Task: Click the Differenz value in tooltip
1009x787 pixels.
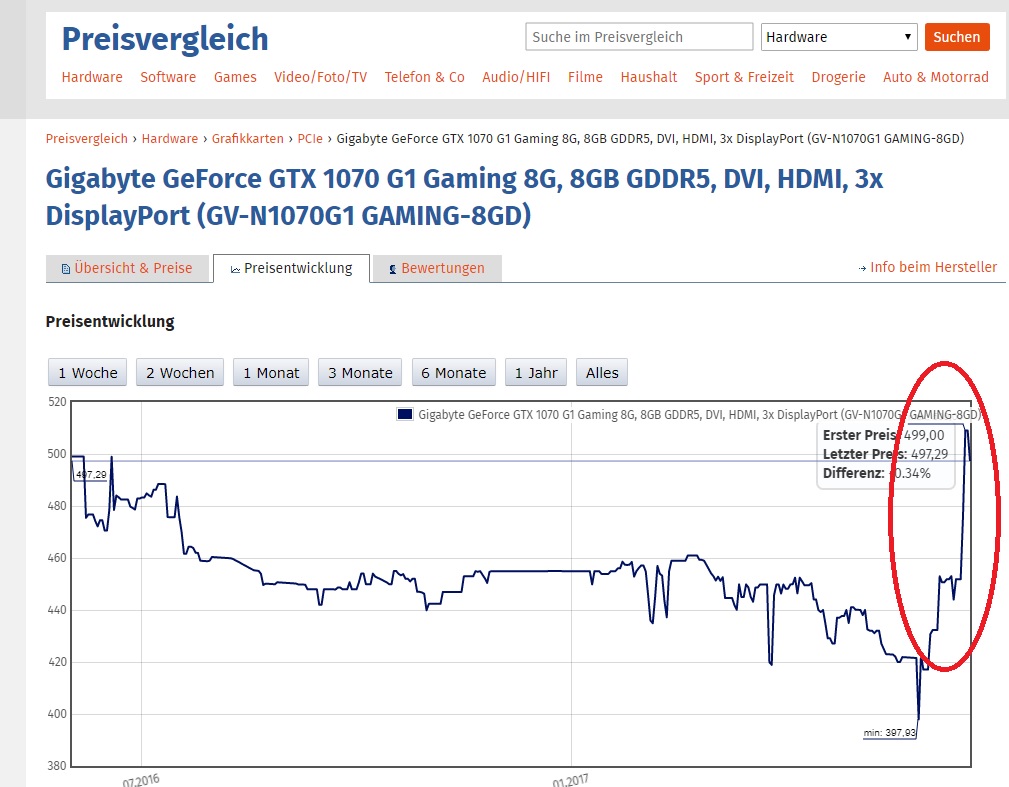Action: [909, 473]
